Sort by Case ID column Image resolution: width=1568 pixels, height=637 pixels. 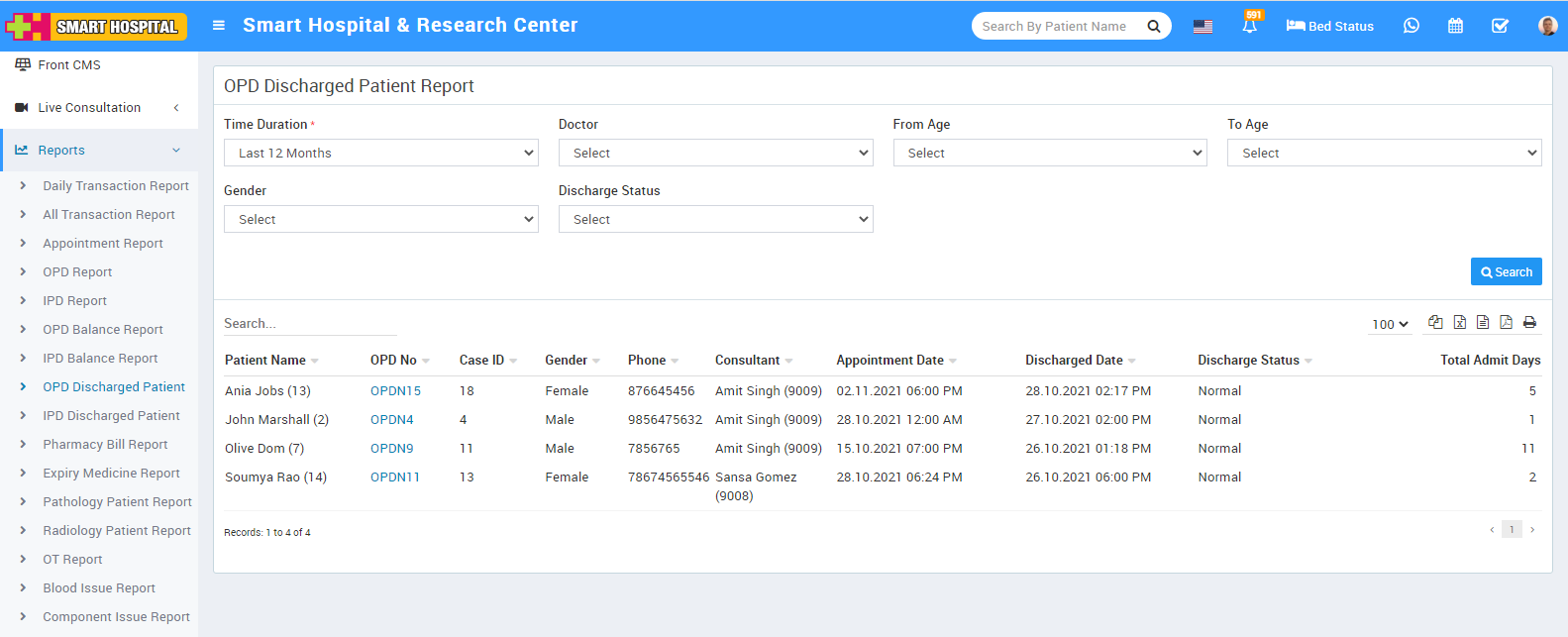[487, 361]
